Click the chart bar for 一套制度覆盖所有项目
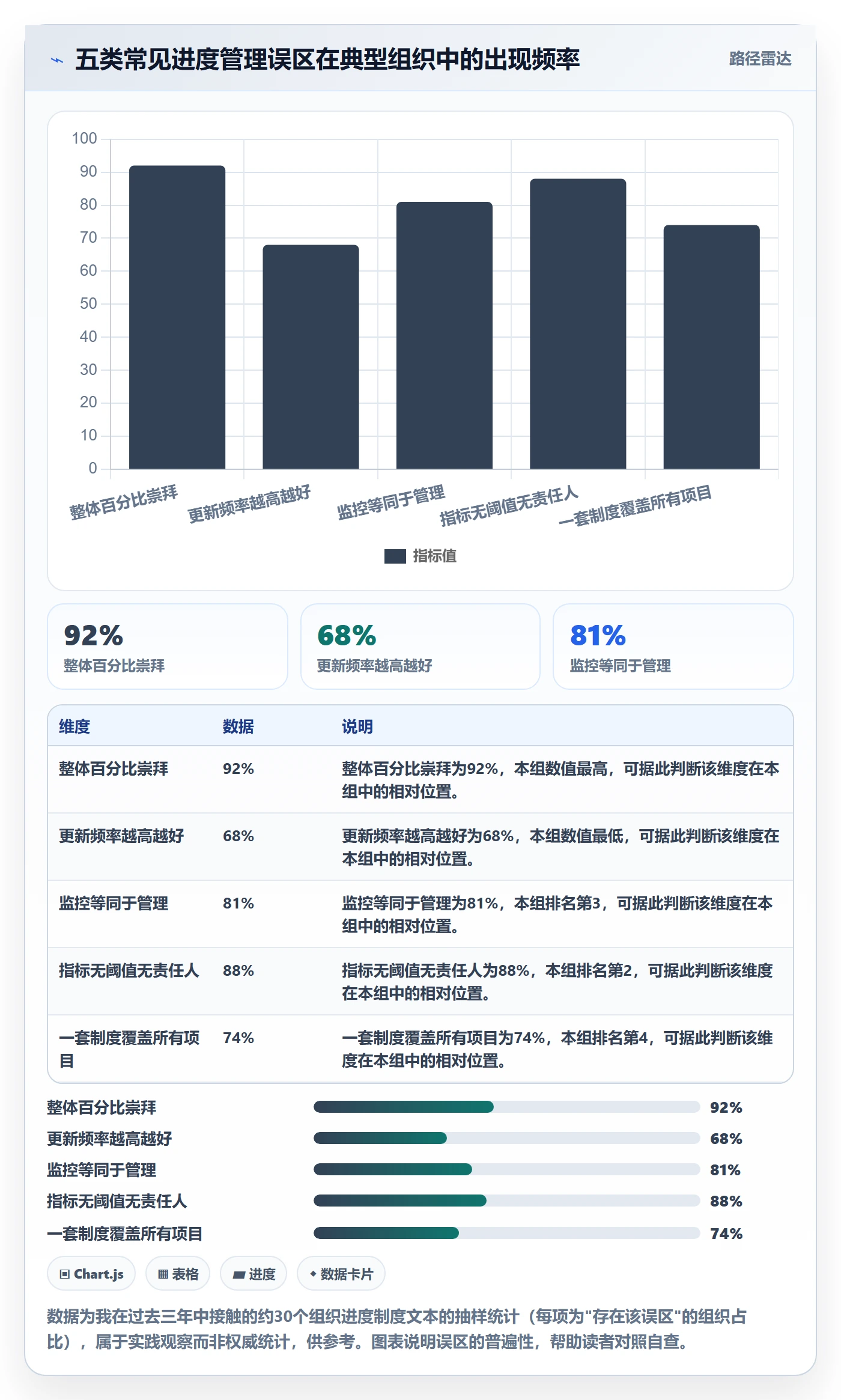Image resolution: width=841 pixels, height=1400 pixels. click(711, 347)
